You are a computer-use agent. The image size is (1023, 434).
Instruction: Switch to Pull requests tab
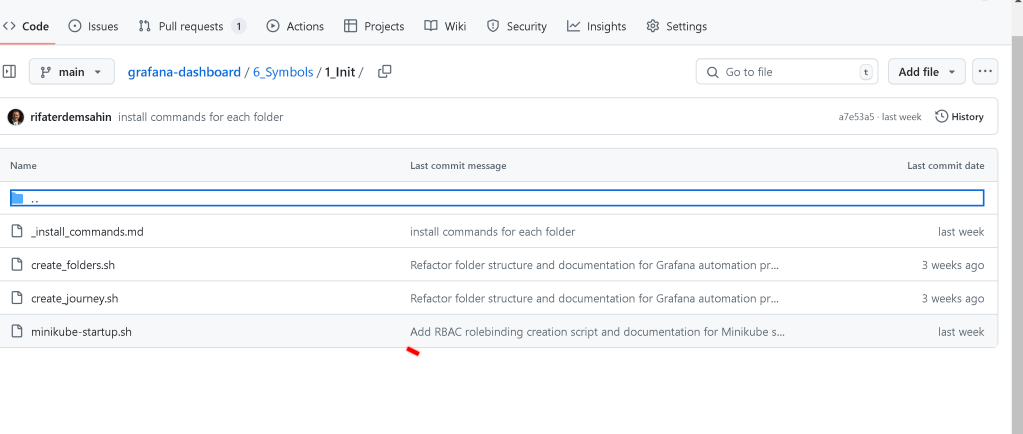click(x=192, y=26)
